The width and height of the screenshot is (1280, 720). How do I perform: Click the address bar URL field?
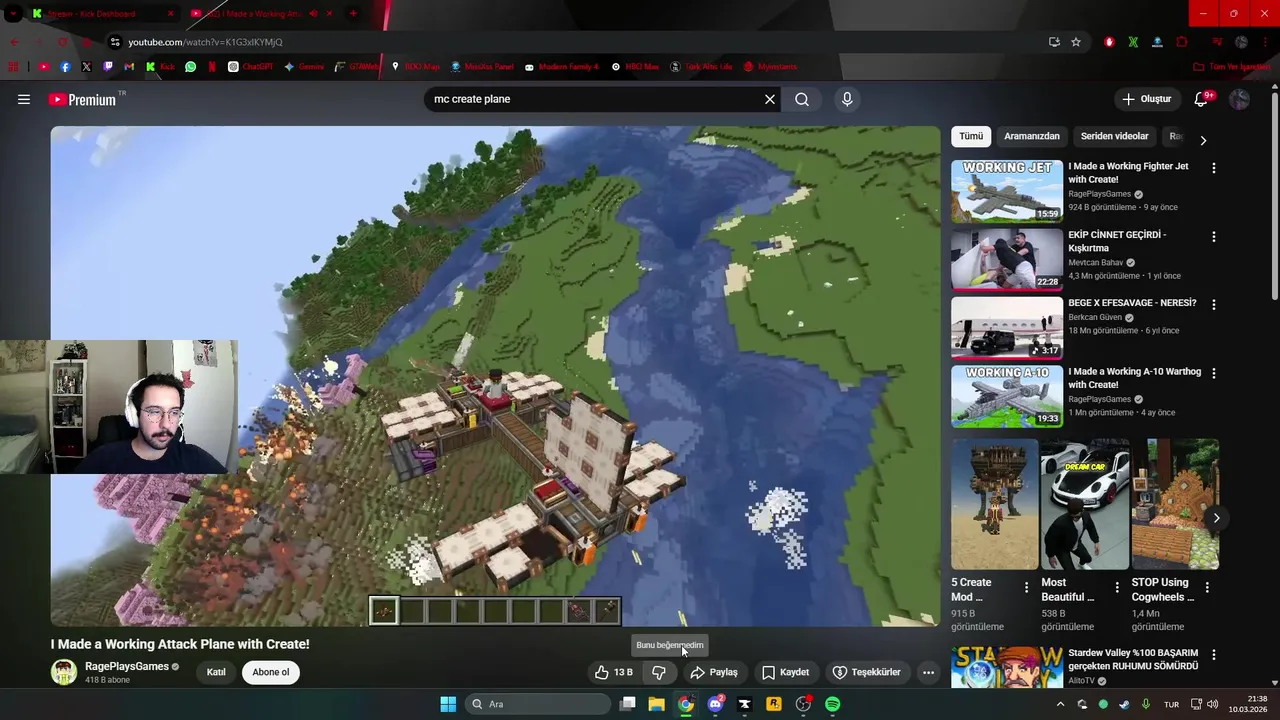(x=580, y=42)
